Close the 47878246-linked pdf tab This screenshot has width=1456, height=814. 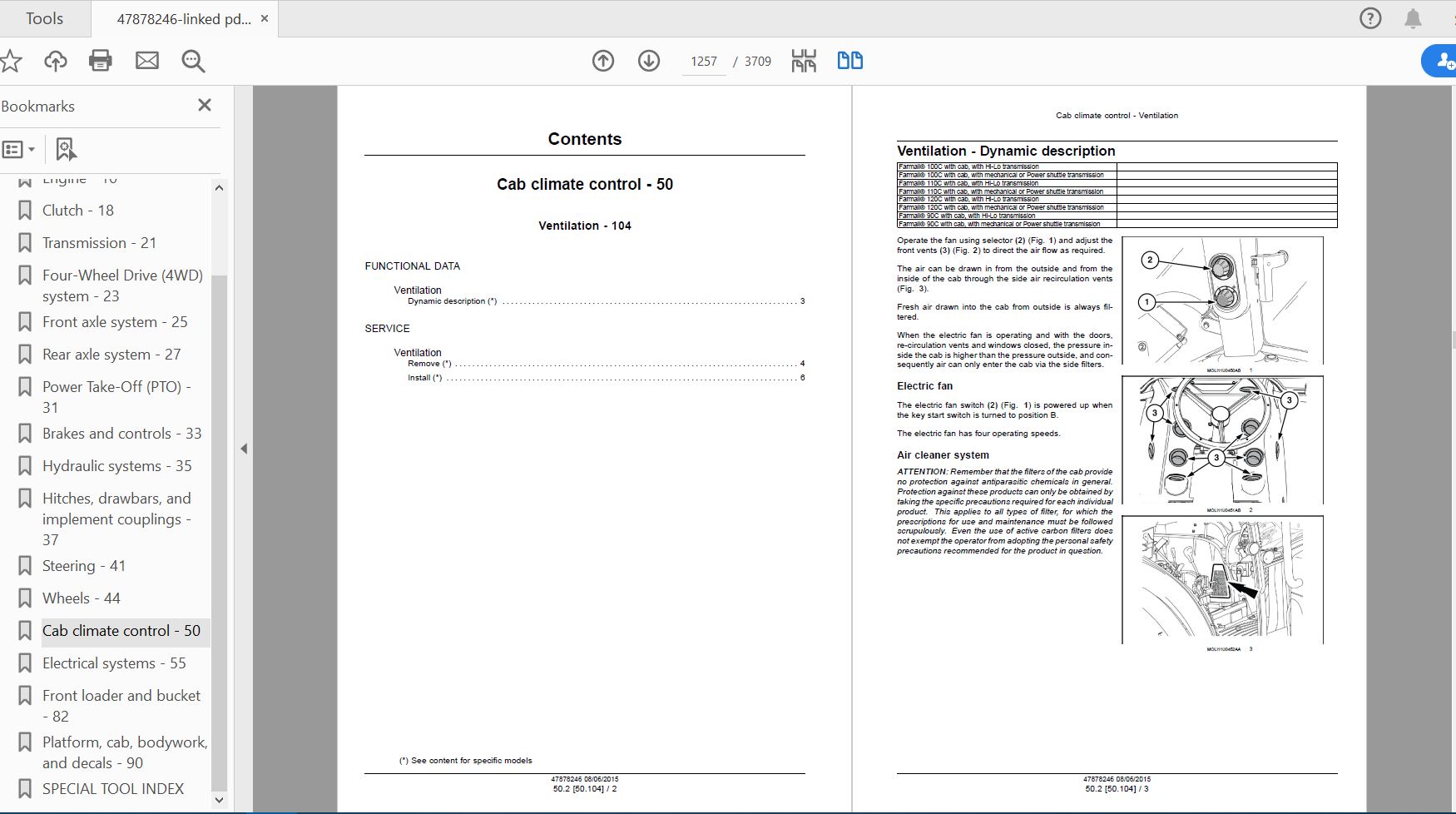point(265,18)
